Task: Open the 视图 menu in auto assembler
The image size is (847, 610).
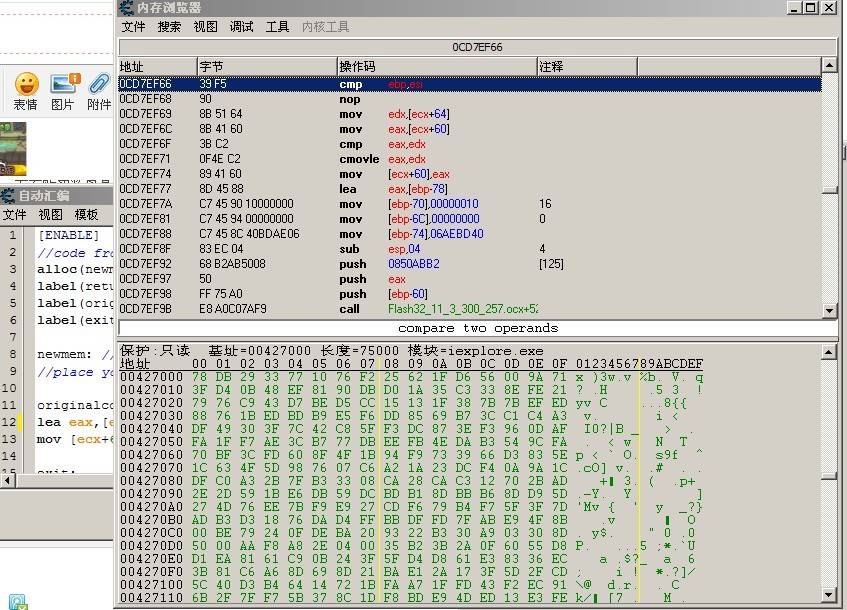Action: point(50,215)
